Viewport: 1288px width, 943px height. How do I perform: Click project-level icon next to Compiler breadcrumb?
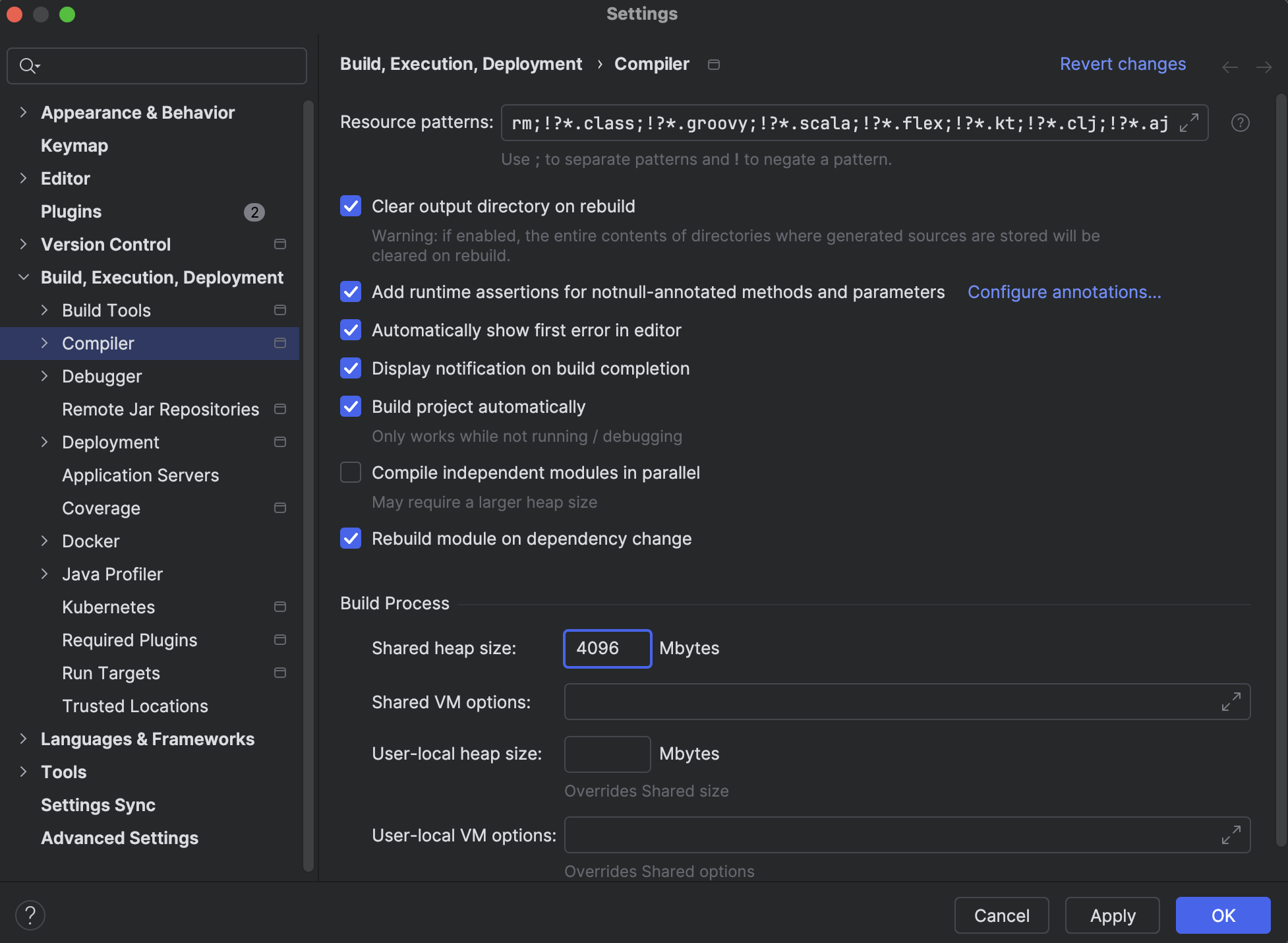713,65
